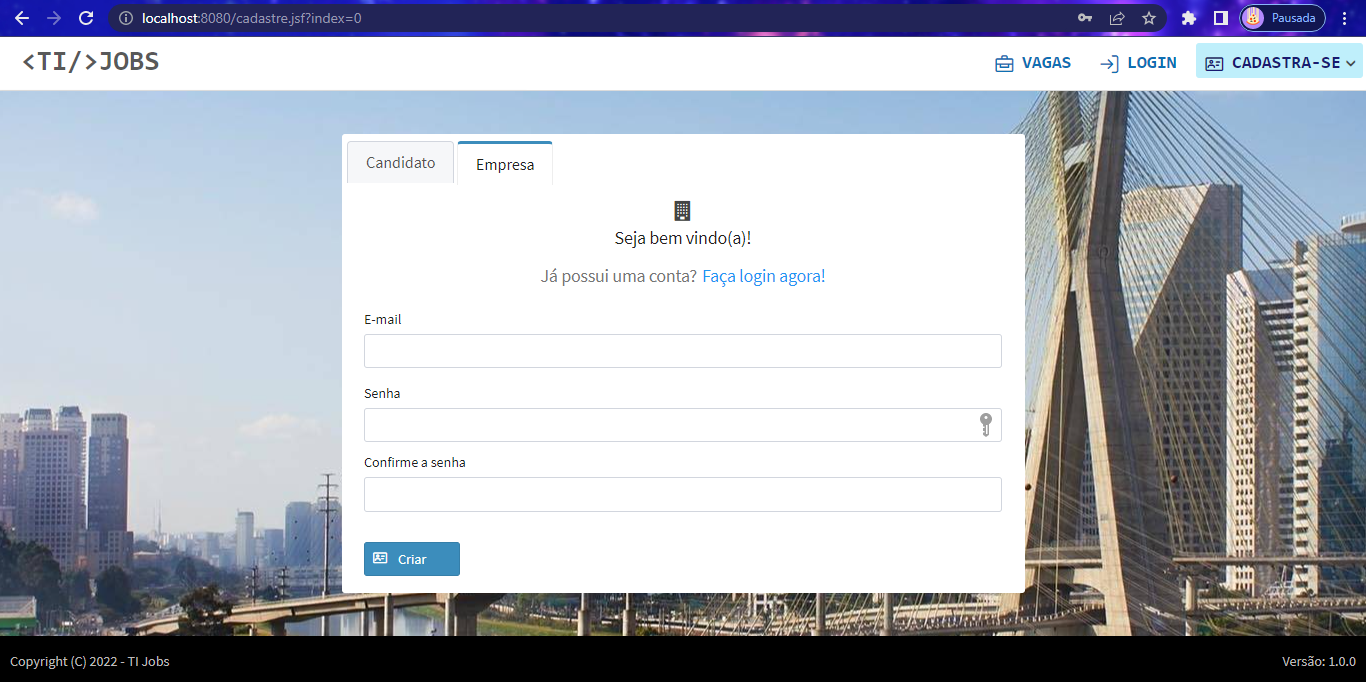Reload the page with refresh icon
Viewport: 1366px width, 682px height.
click(x=86, y=18)
